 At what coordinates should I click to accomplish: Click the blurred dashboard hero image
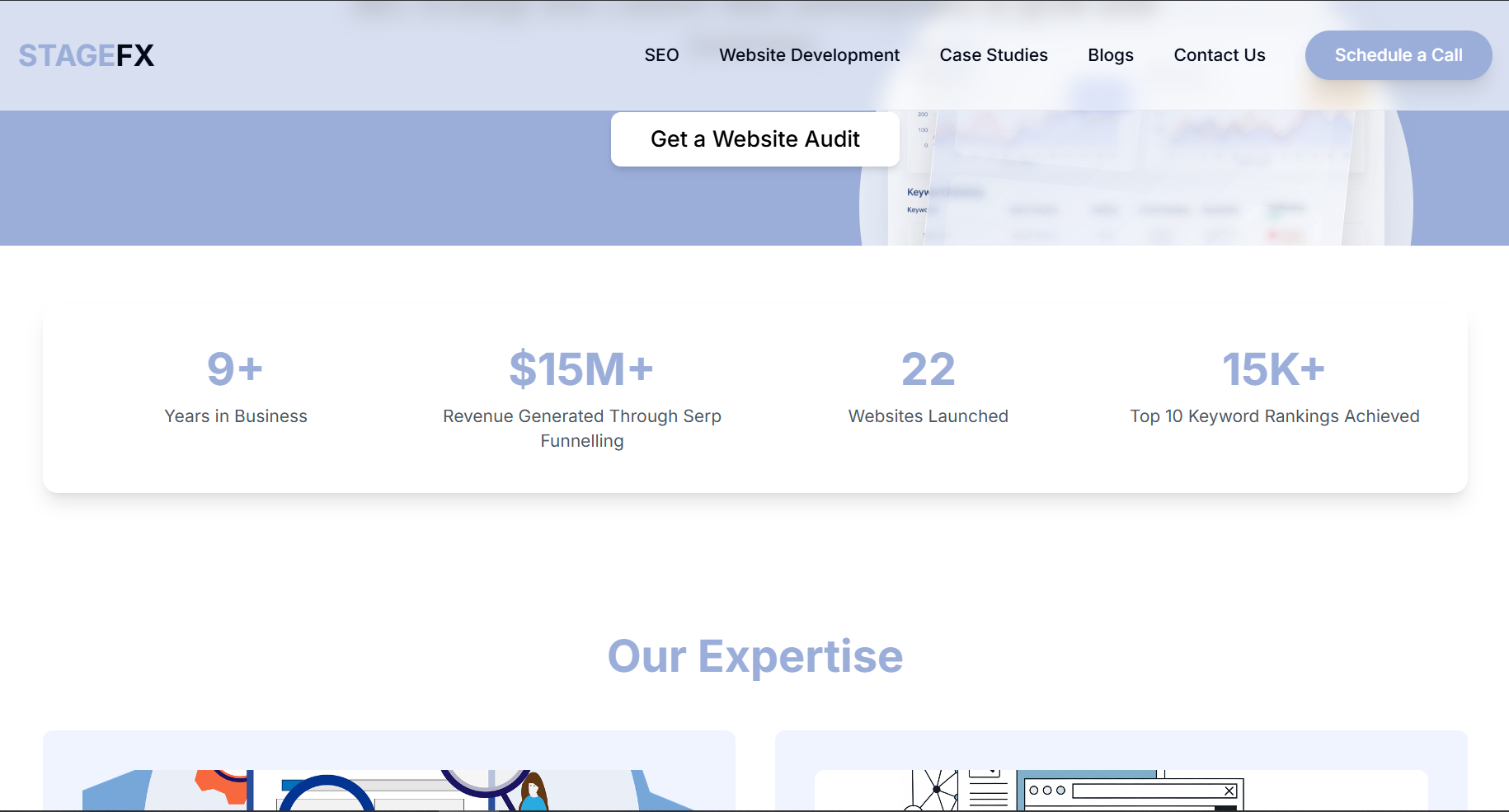pyautogui.click(x=1138, y=181)
